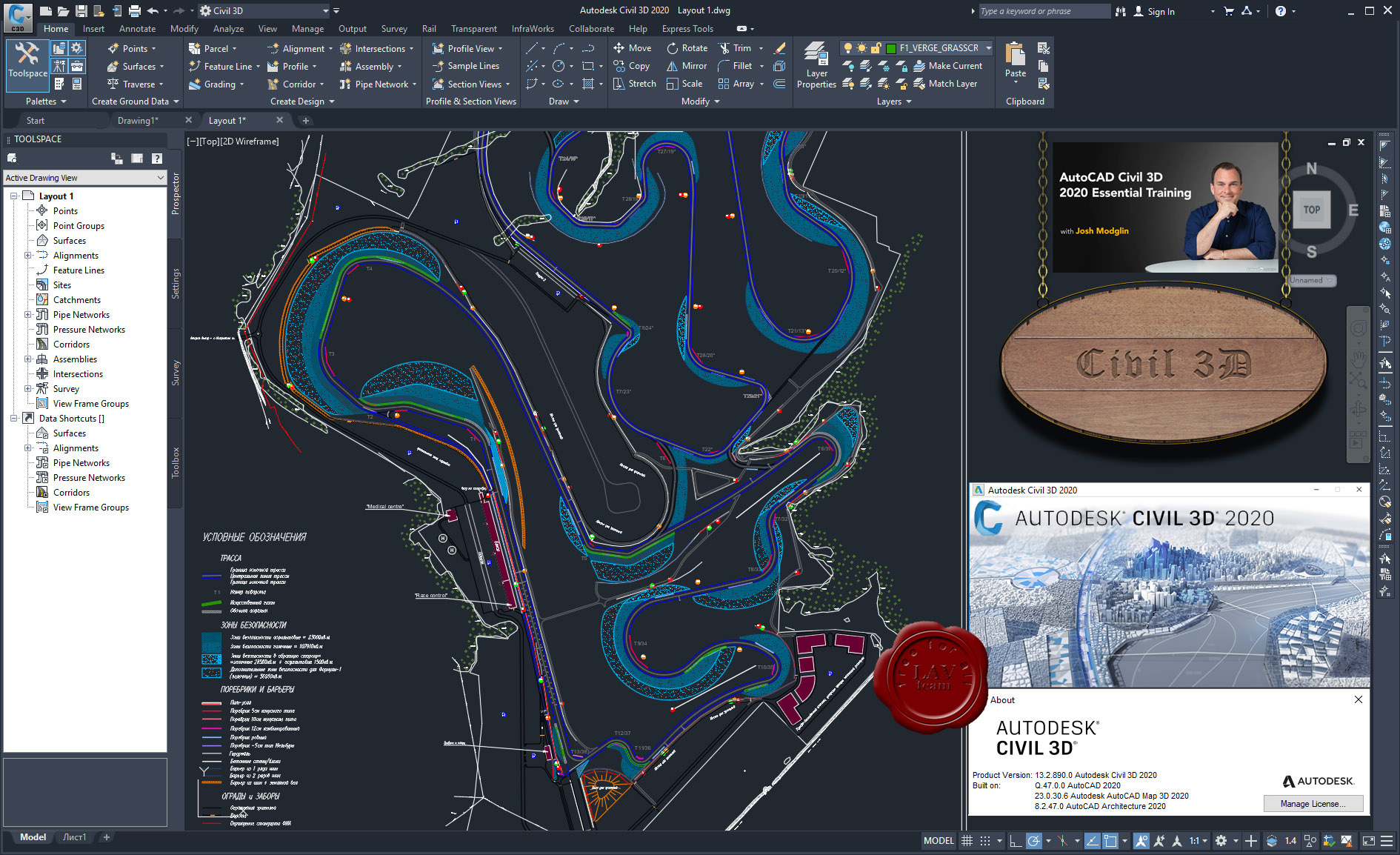Click the Cut icon in Clipboard panel
Image resolution: width=1400 pixels, height=855 pixels.
tap(1044, 48)
